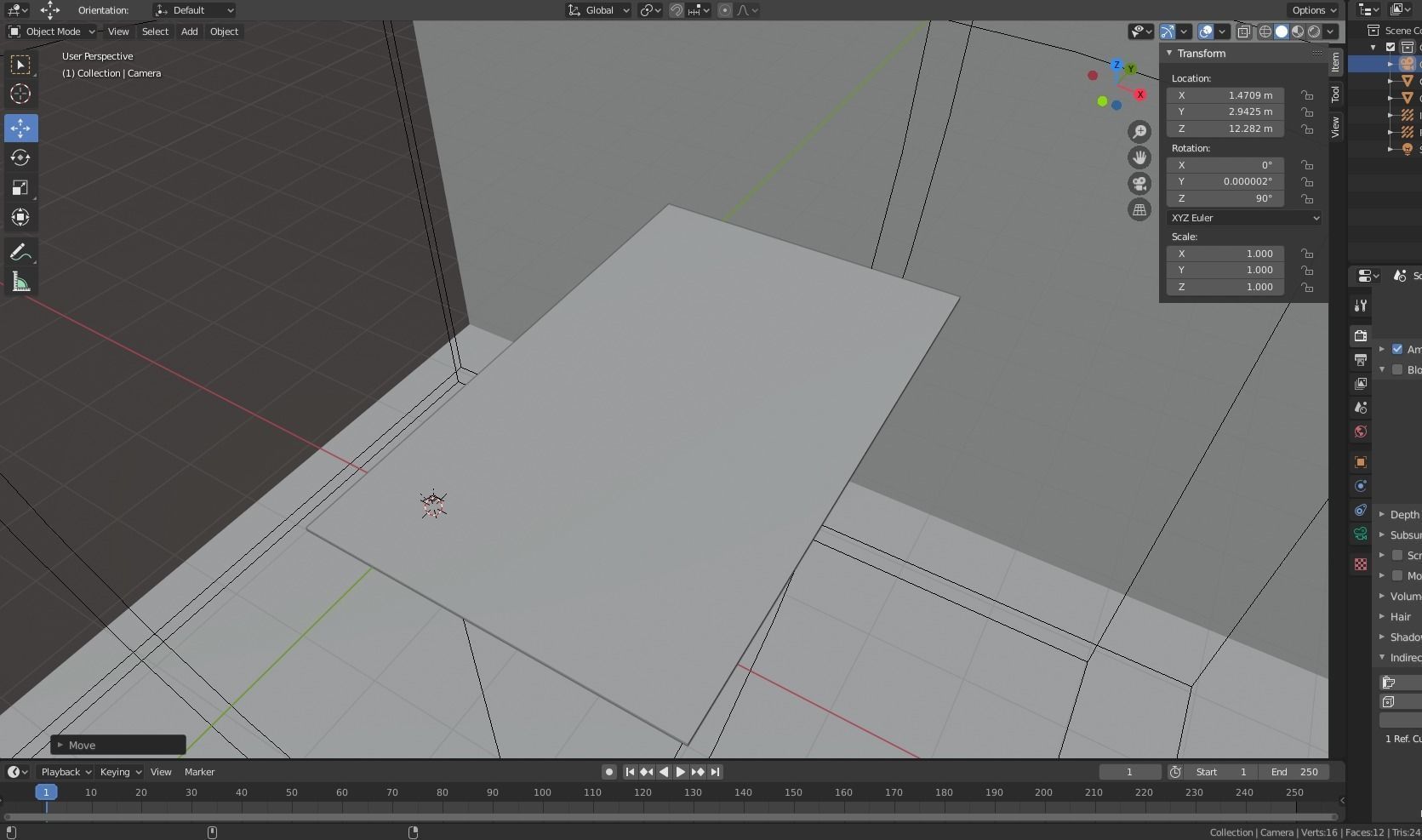Image resolution: width=1422 pixels, height=840 pixels.
Task: Open the Global transform orientation dropdown
Action: pyautogui.click(x=598, y=10)
